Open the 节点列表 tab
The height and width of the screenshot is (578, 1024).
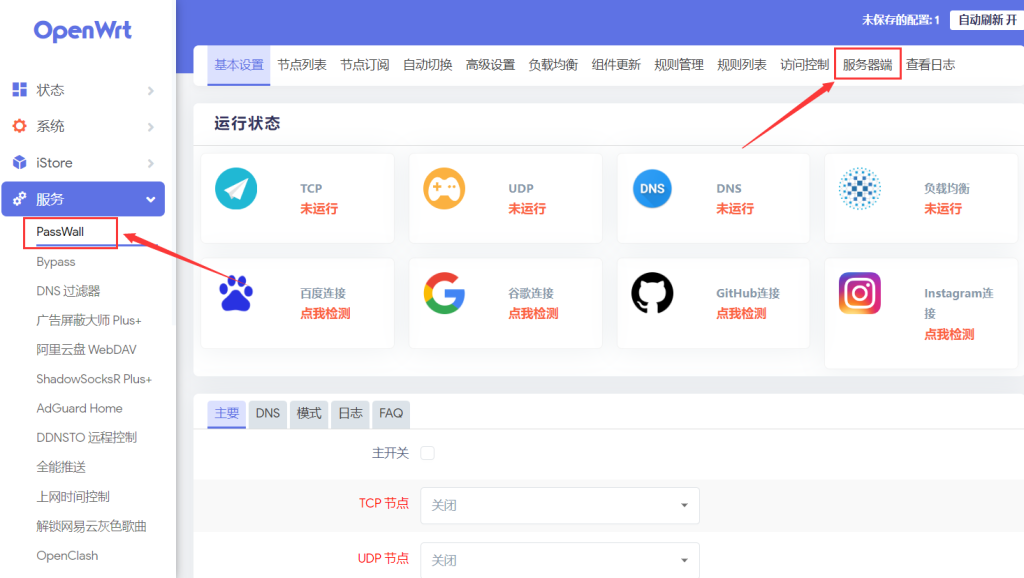pos(302,65)
